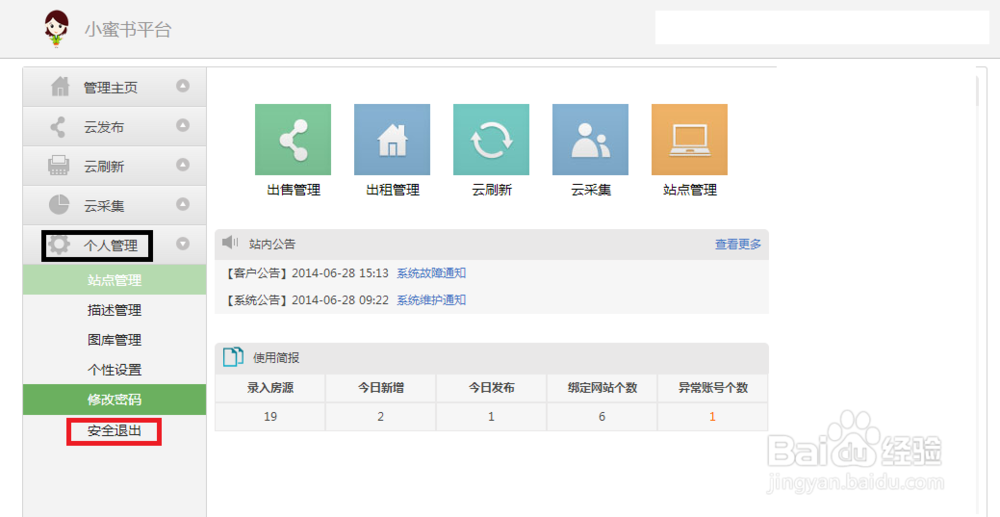Expand the 管理主页 arrow
Screen dimensions: 1000x517
click(x=183, y=85)
